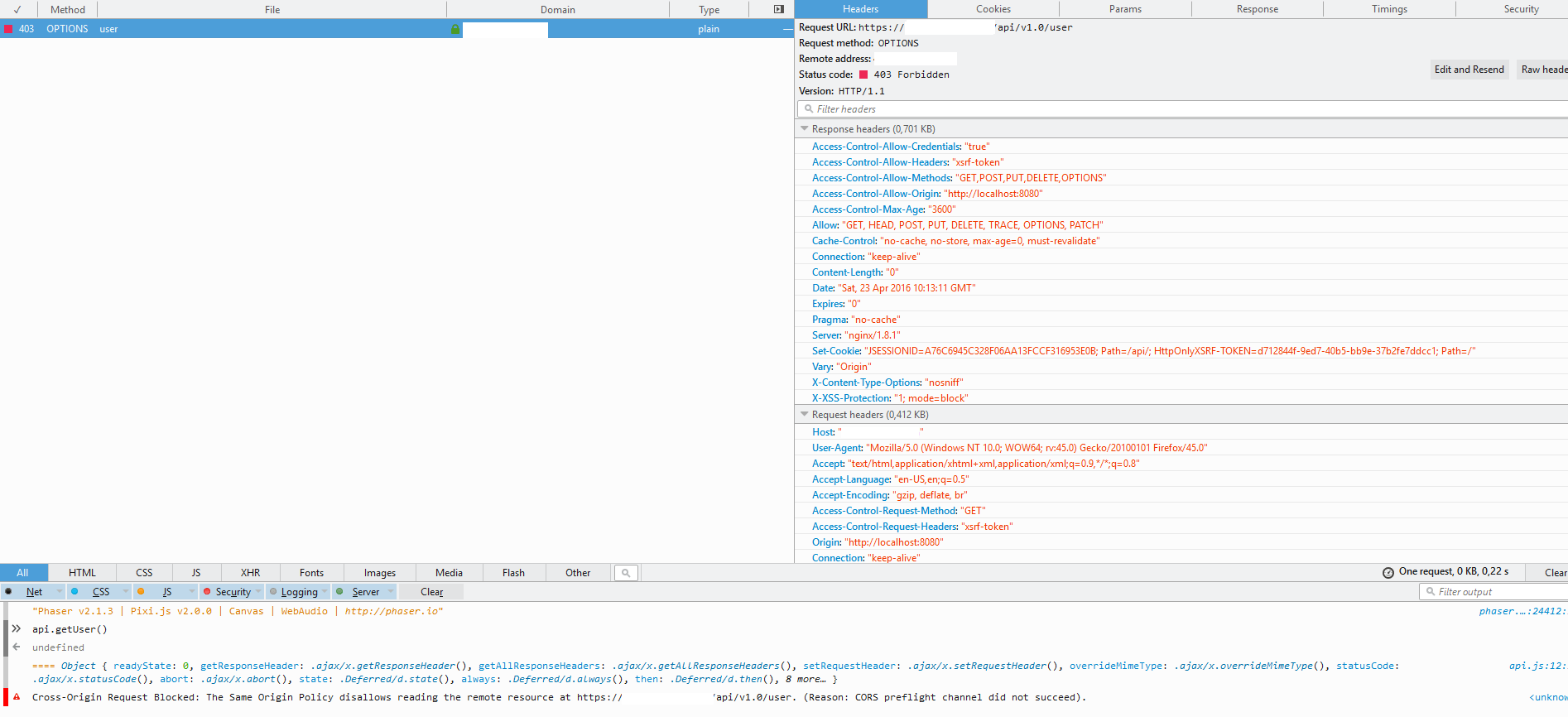The image size is (1568, 717).
Task: Click the green lock icon in the request row
Action: point(455,29)
